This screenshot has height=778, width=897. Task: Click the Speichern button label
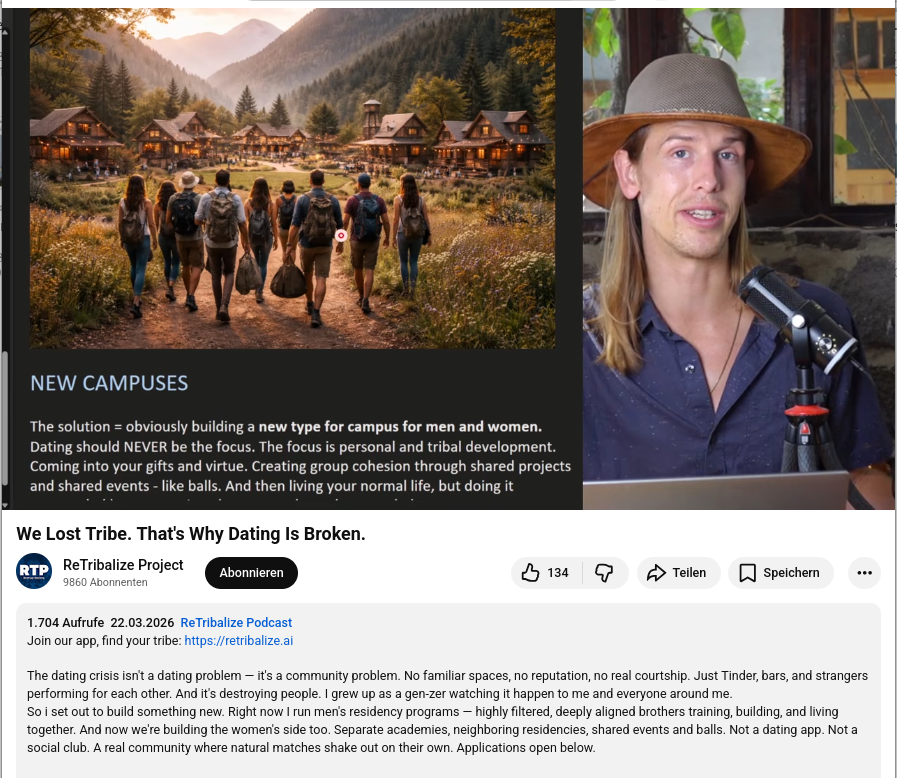pyautogui.click(x=791, y=573)
